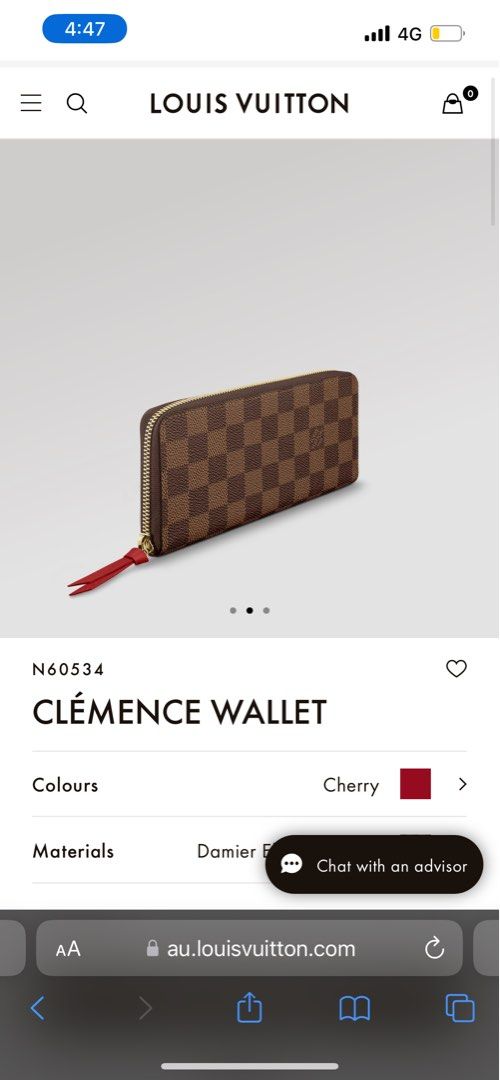
Task: Tap the search magnifier icon
Action: click(x=76, y=103)
